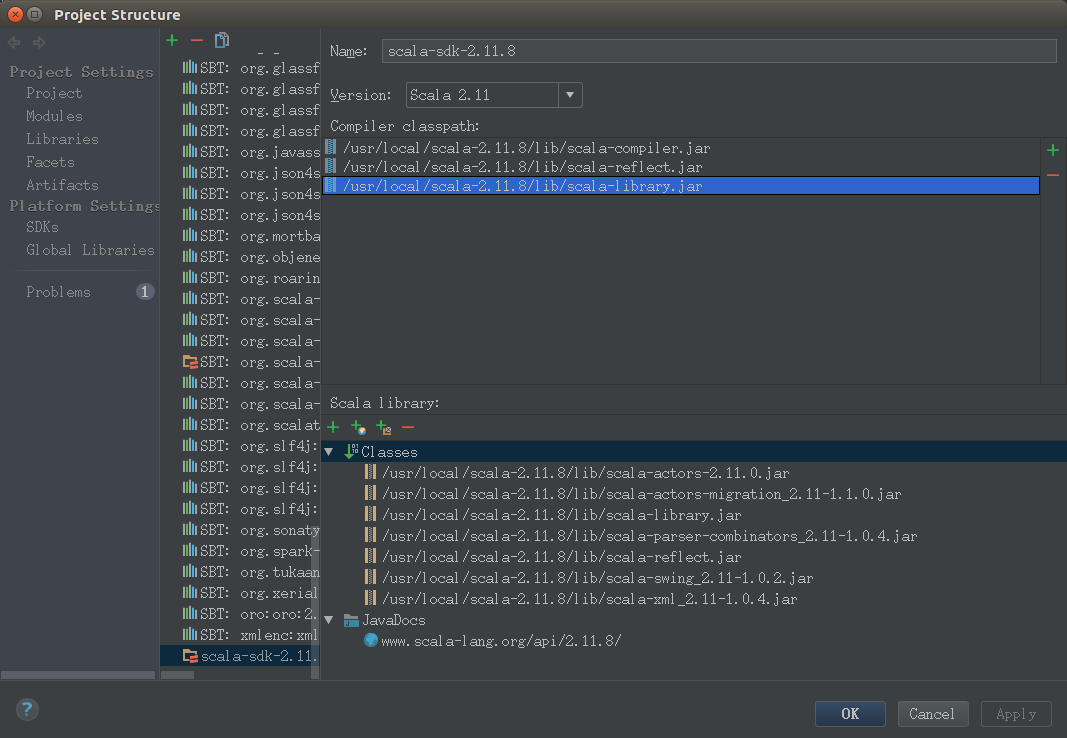Navigate back with left arrow
This screenshot has height=738, width=1067.
coord(14,43)
